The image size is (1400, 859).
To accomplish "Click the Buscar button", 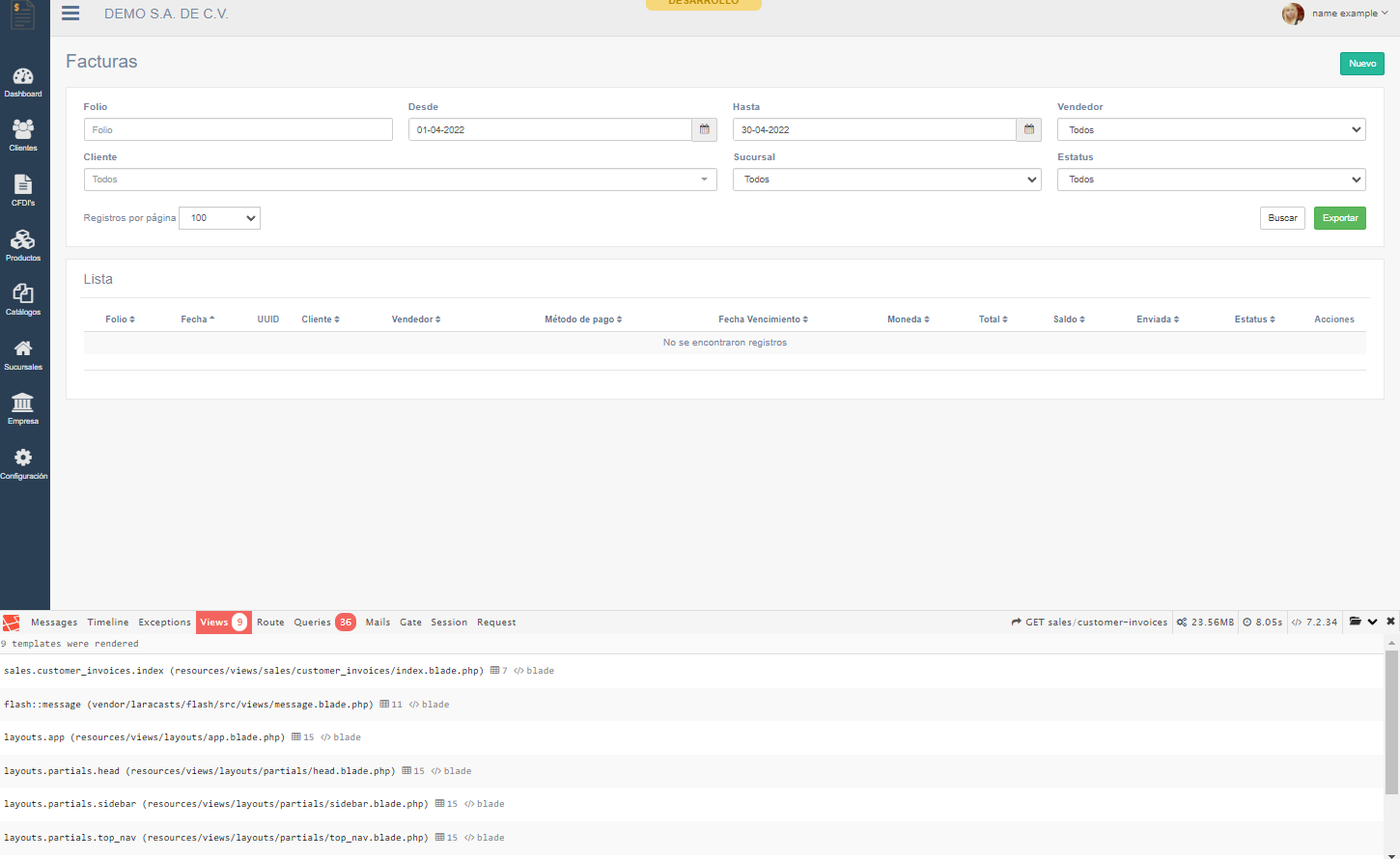I will tap(1283, 218).
